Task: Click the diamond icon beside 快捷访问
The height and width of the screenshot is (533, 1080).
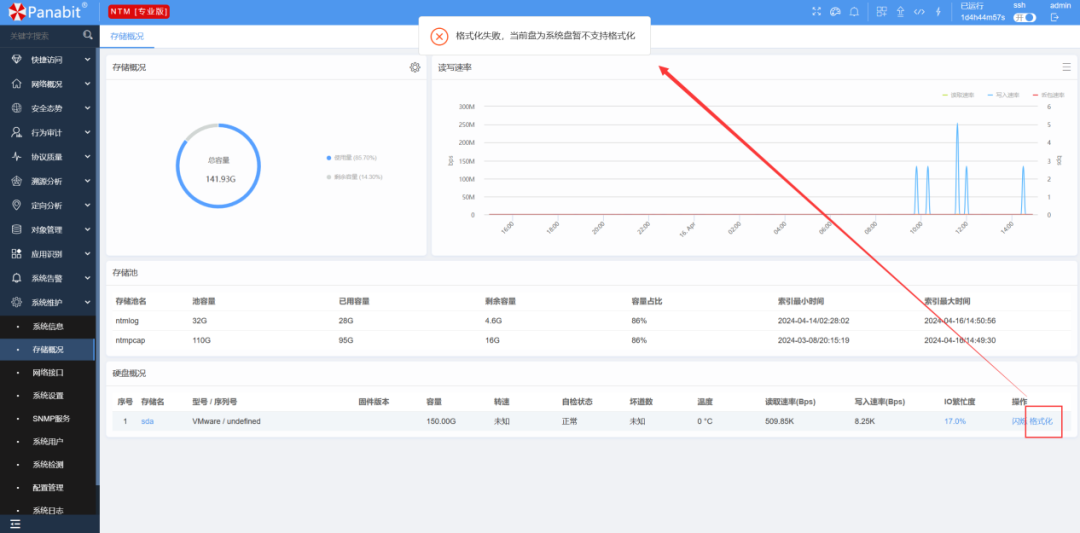Action: coord(17,60)
